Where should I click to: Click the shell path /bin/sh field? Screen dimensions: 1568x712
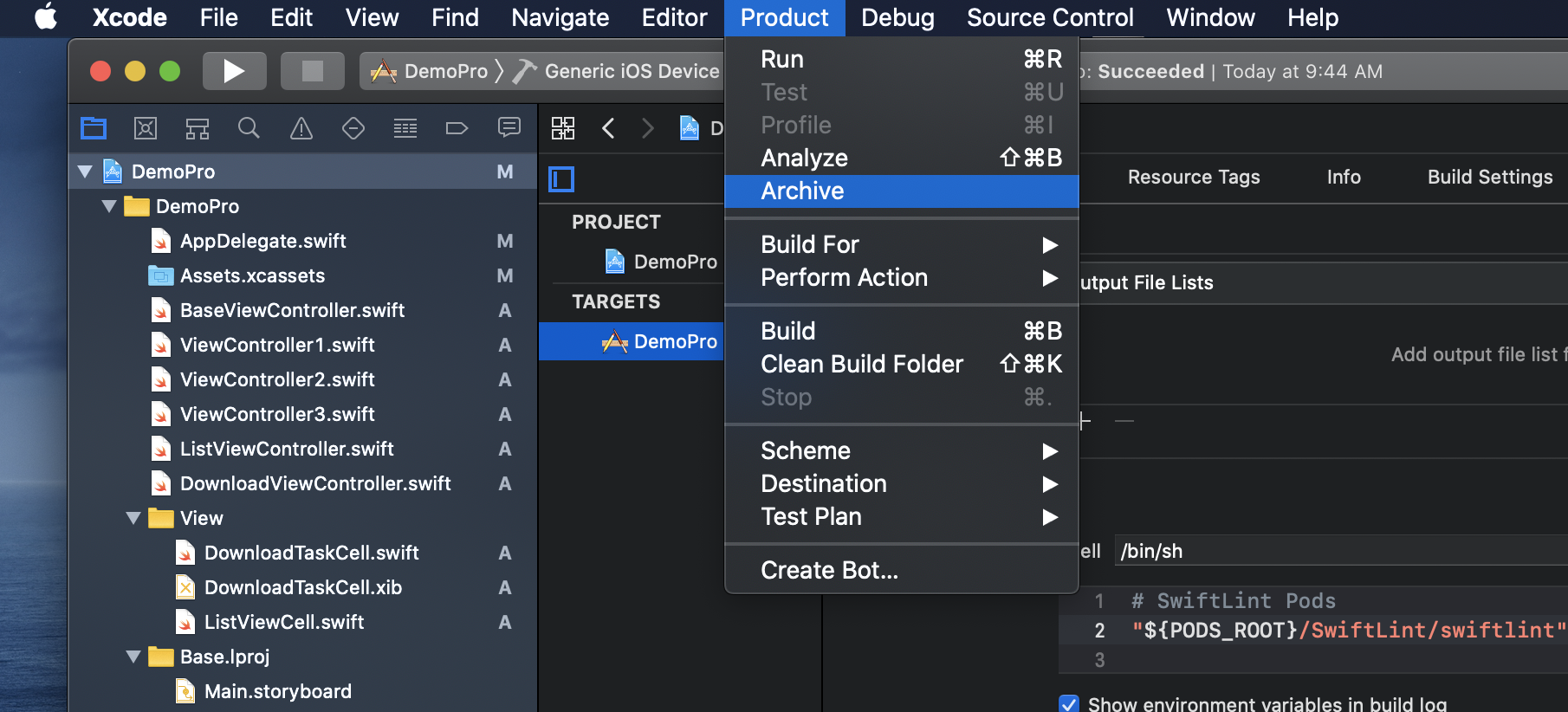(x=1334, y=551)
